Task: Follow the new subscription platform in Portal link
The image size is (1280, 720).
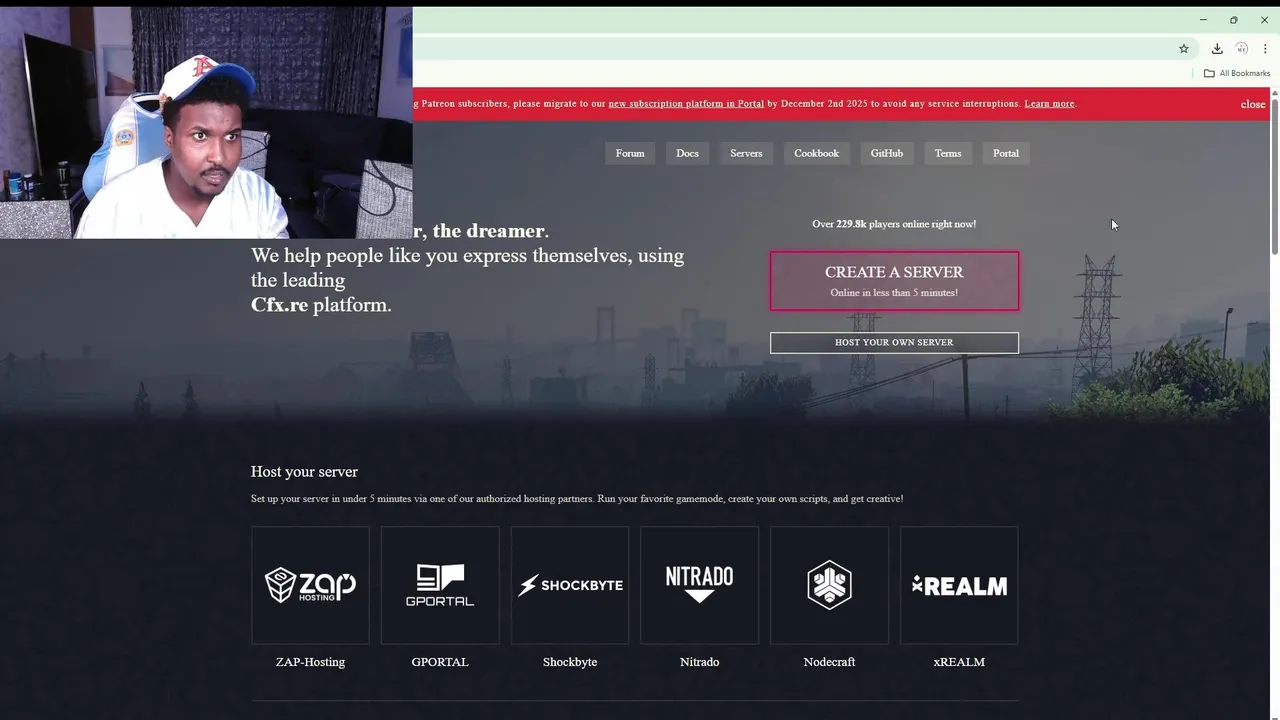Action: tap(686, 104)
